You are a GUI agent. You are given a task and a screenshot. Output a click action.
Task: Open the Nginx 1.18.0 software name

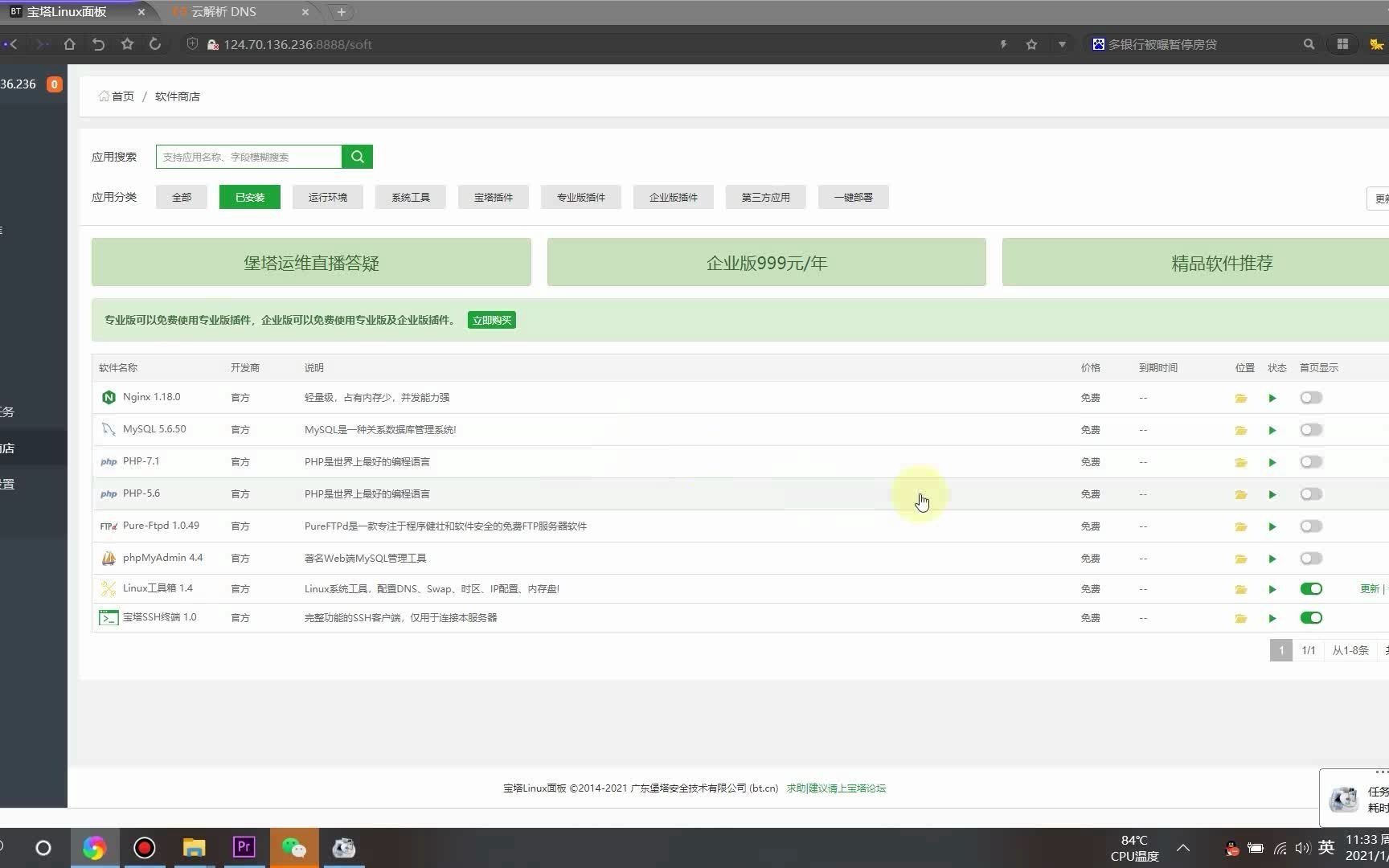tap(152, 397)
